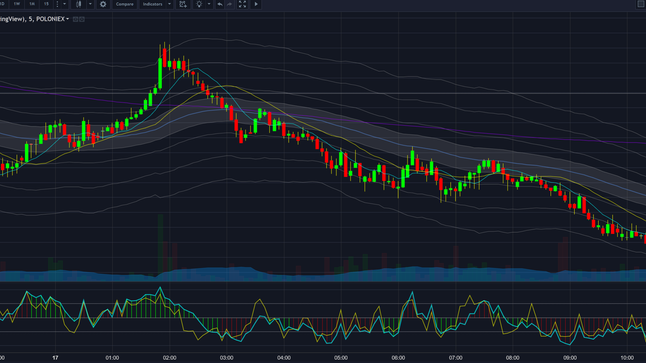The width and height of the screenshot is (646, 363).
Task: Click the 09:00 time axis label
Action: (x=570, y=358)
